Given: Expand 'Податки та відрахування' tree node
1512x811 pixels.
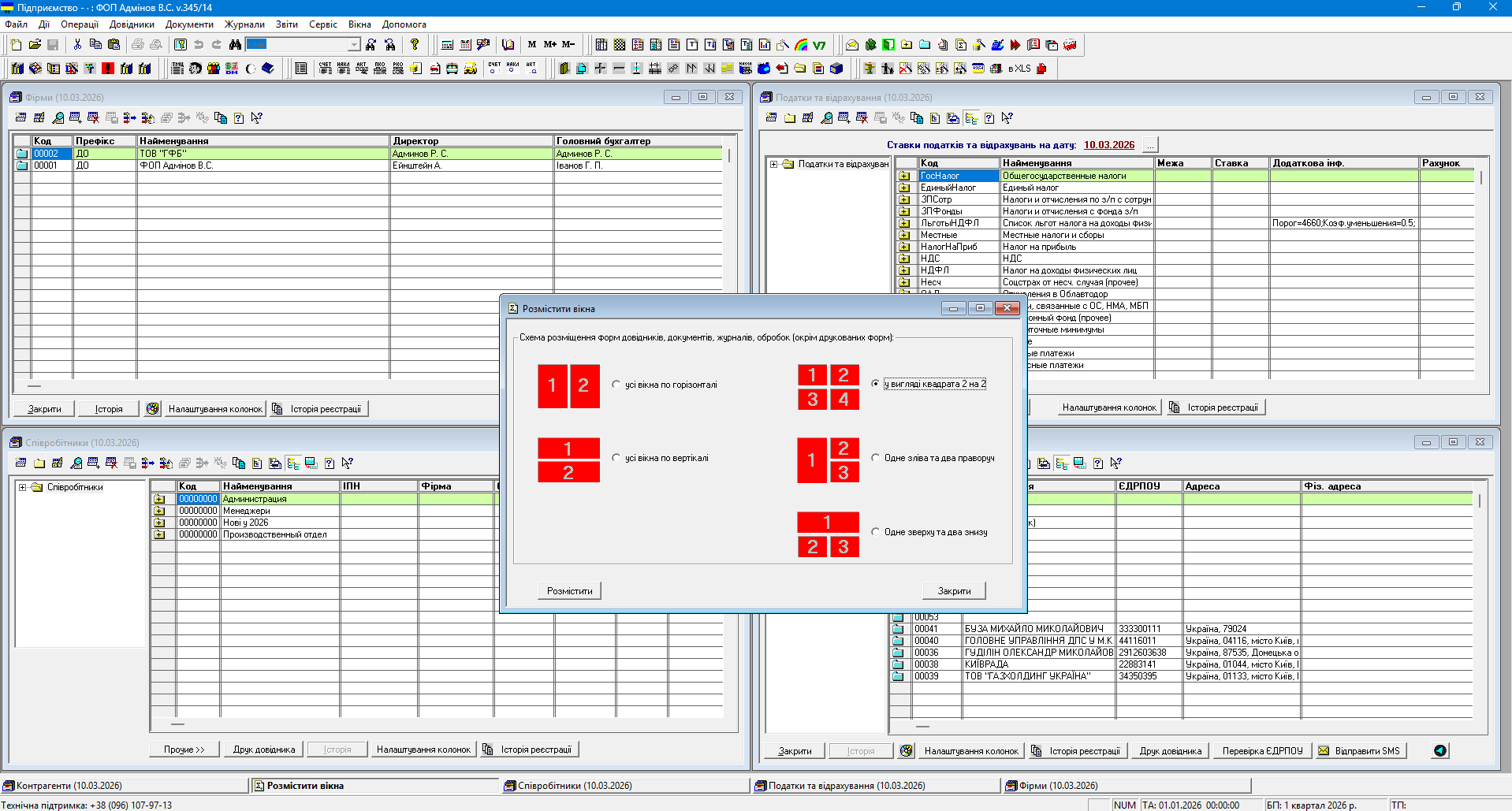Looking at the screenshot, I should pos(774,164).
